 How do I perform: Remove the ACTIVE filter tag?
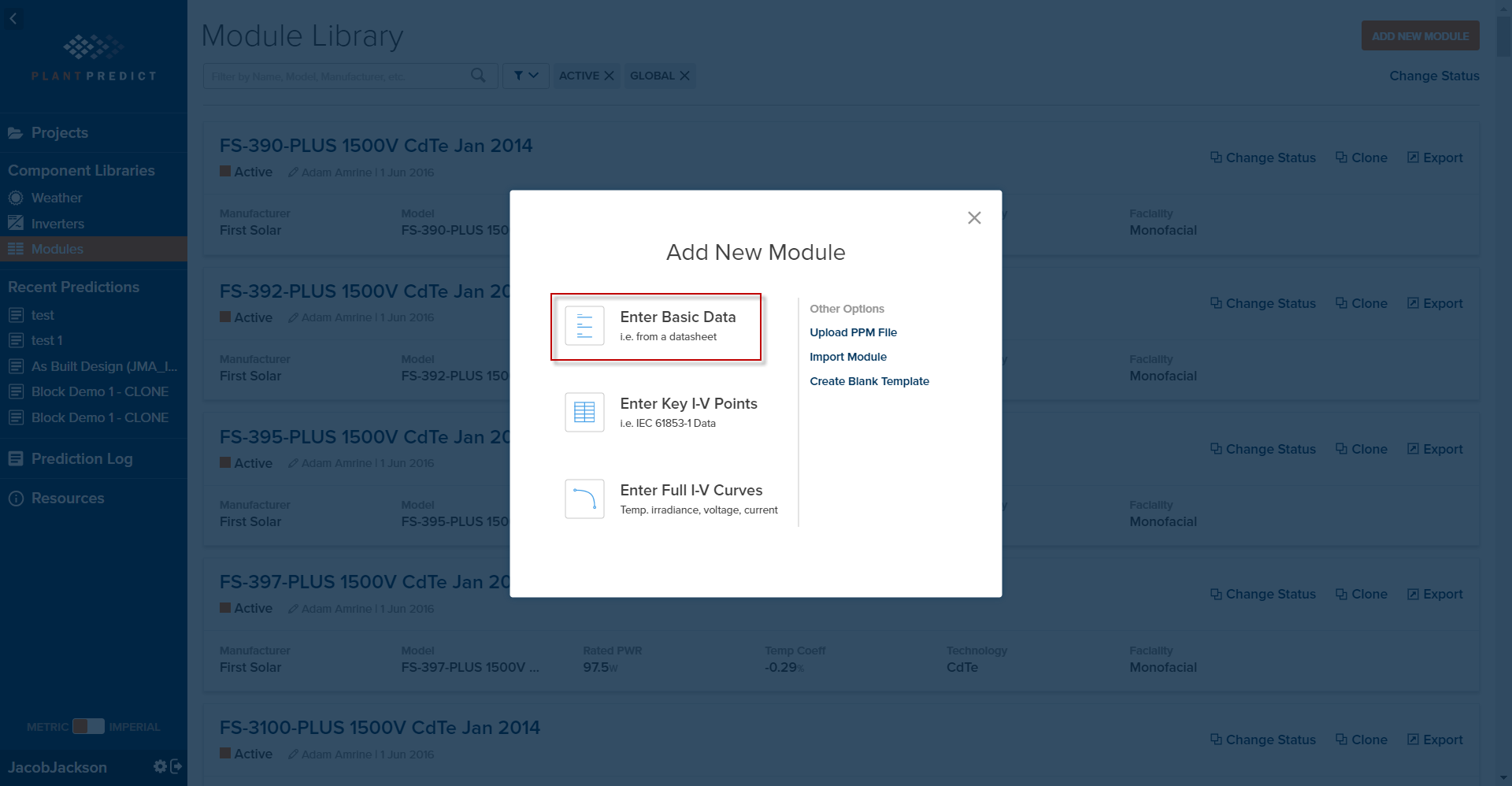pos(609,76)
